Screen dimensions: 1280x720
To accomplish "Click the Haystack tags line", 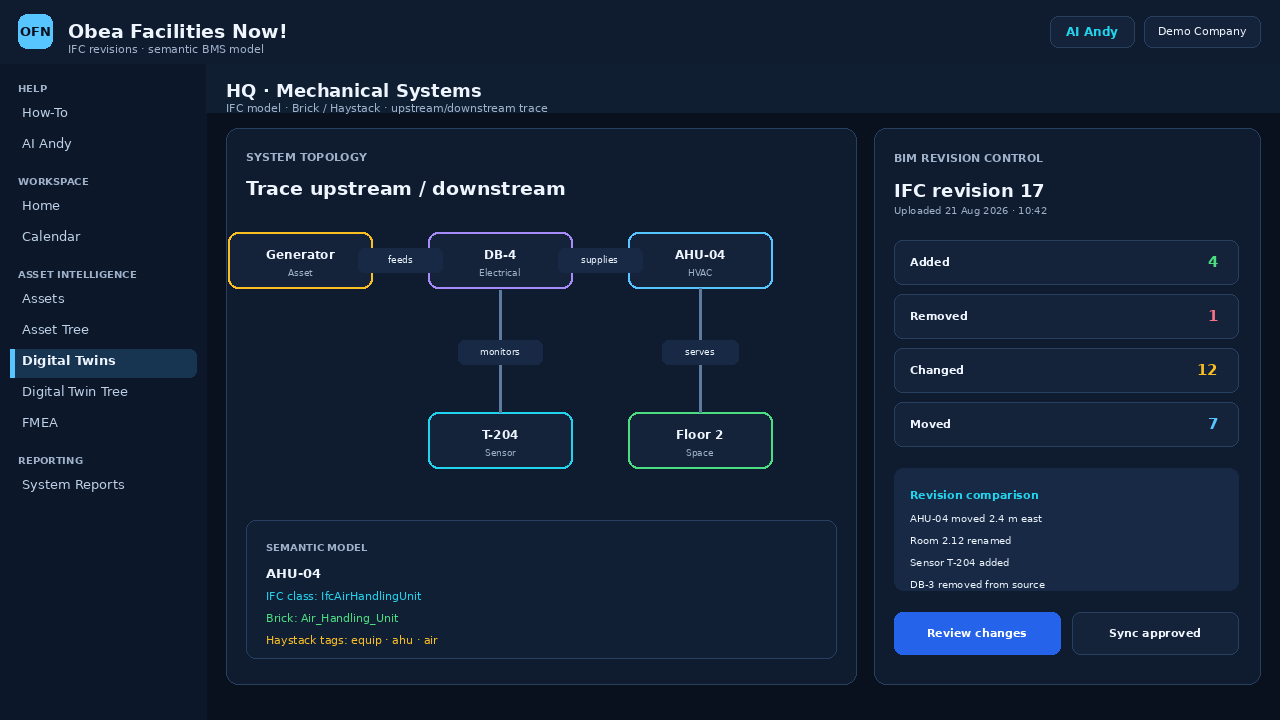I will (x=352, y=640).
